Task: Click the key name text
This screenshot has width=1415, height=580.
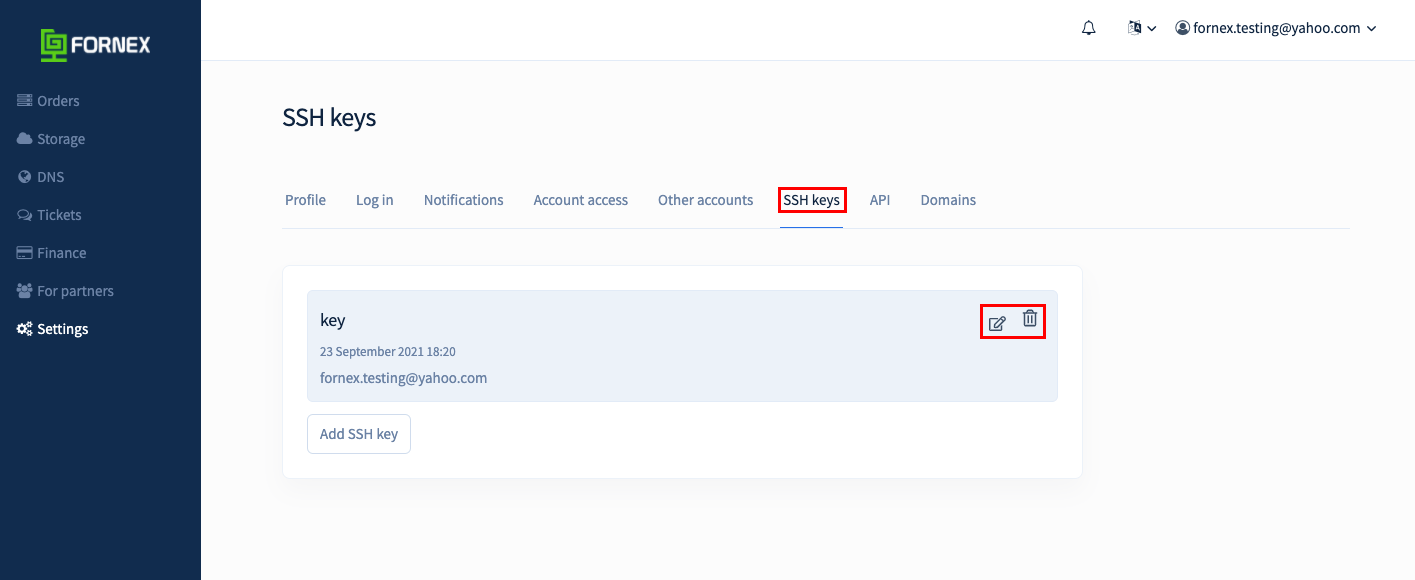Action: click(332, 321)
